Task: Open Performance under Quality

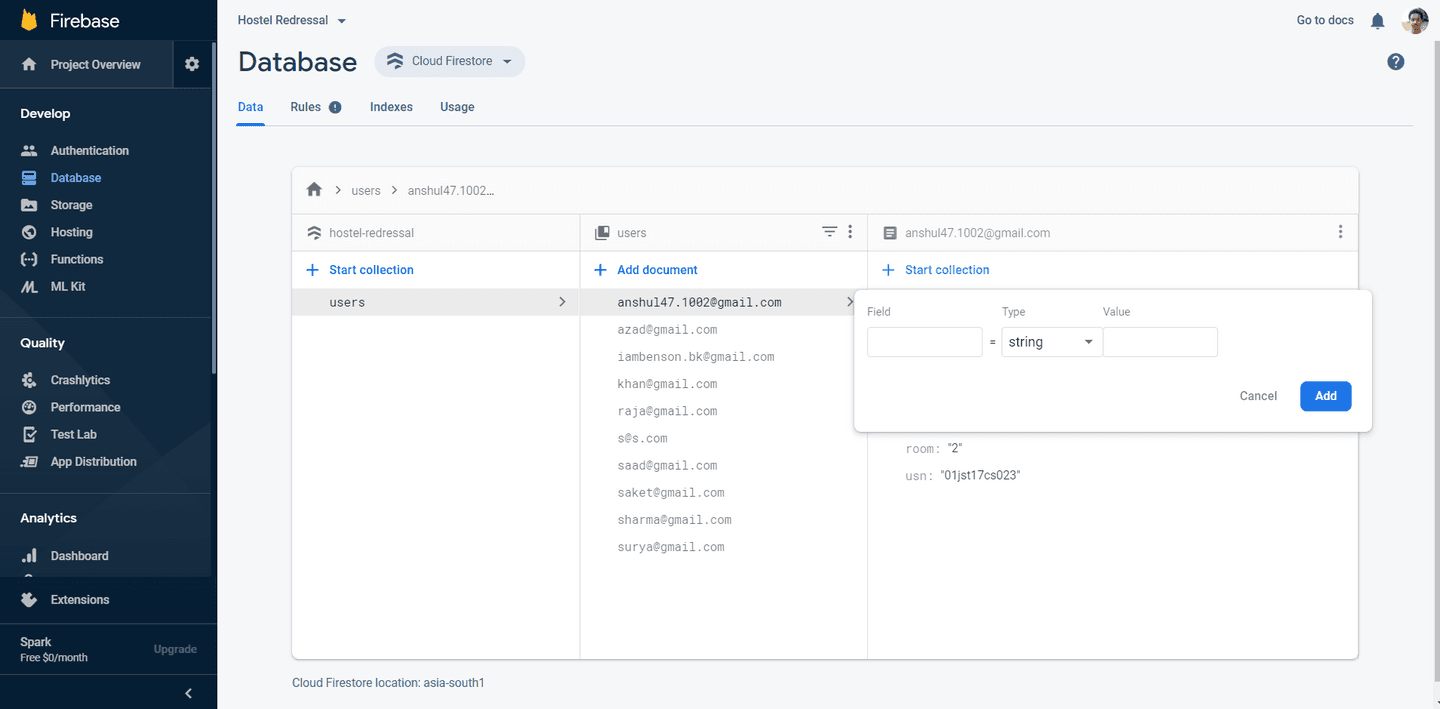Action: click(x=85, y=407)
